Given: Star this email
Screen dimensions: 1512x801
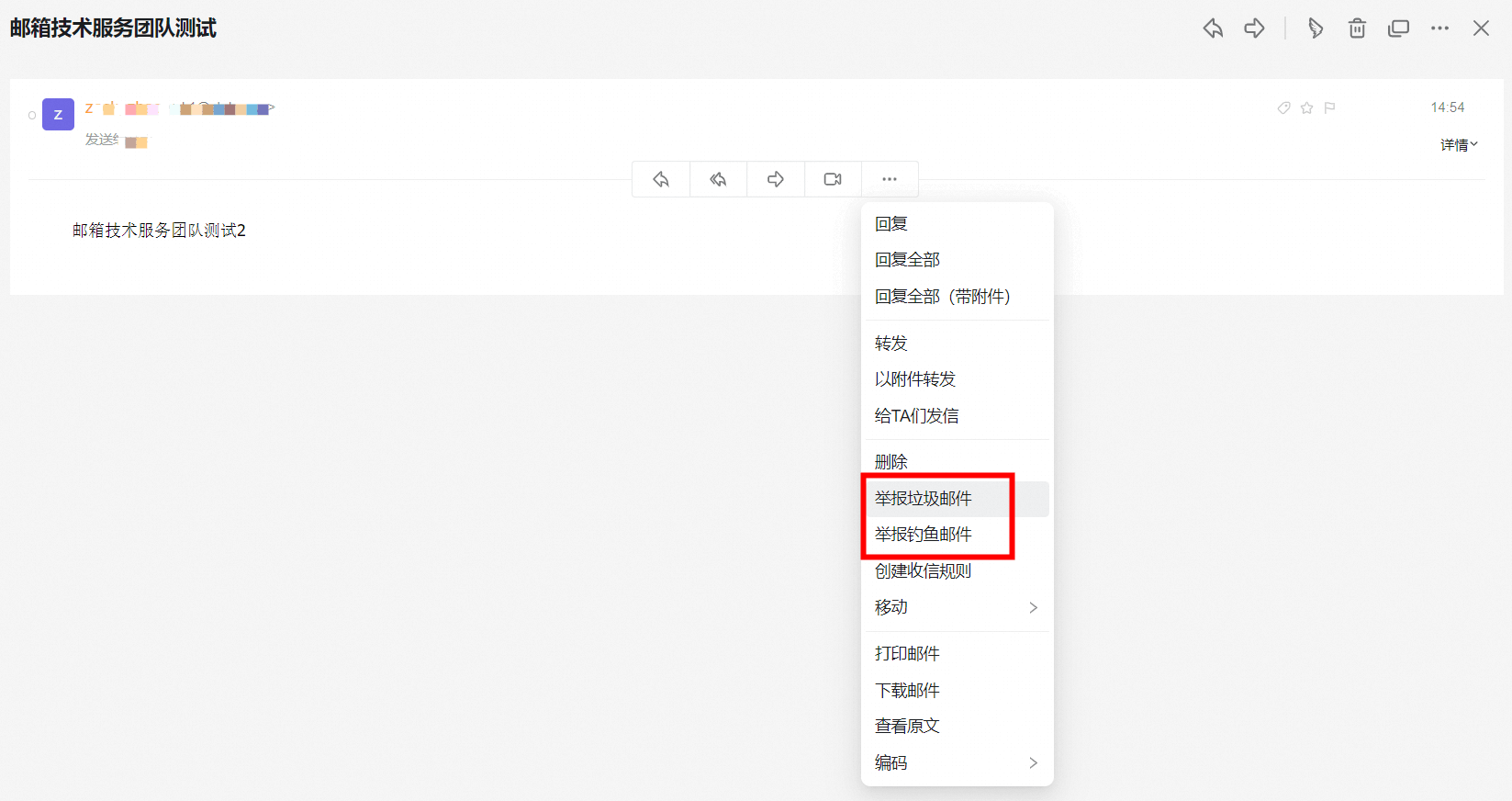Looking at the screenshot, I should pyautogui.click(x=1306, y=107).
